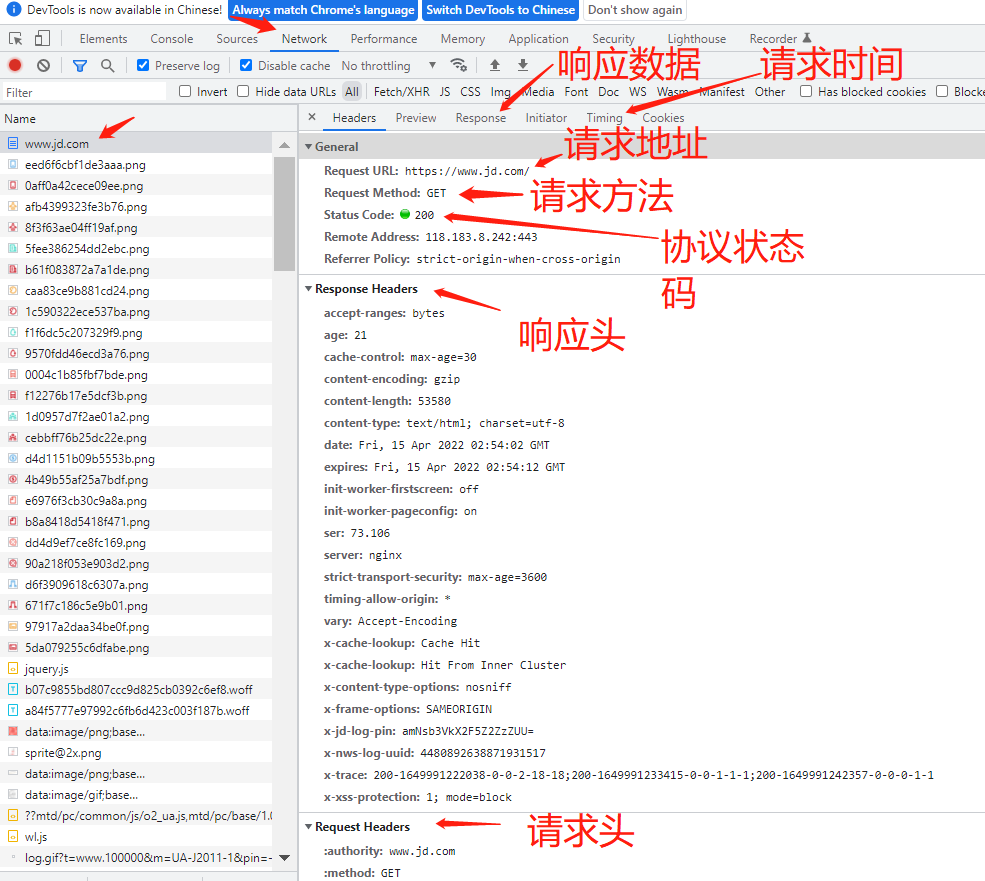
Task: Toggle the Preserve log checkbox
Action: pos(143,65)
